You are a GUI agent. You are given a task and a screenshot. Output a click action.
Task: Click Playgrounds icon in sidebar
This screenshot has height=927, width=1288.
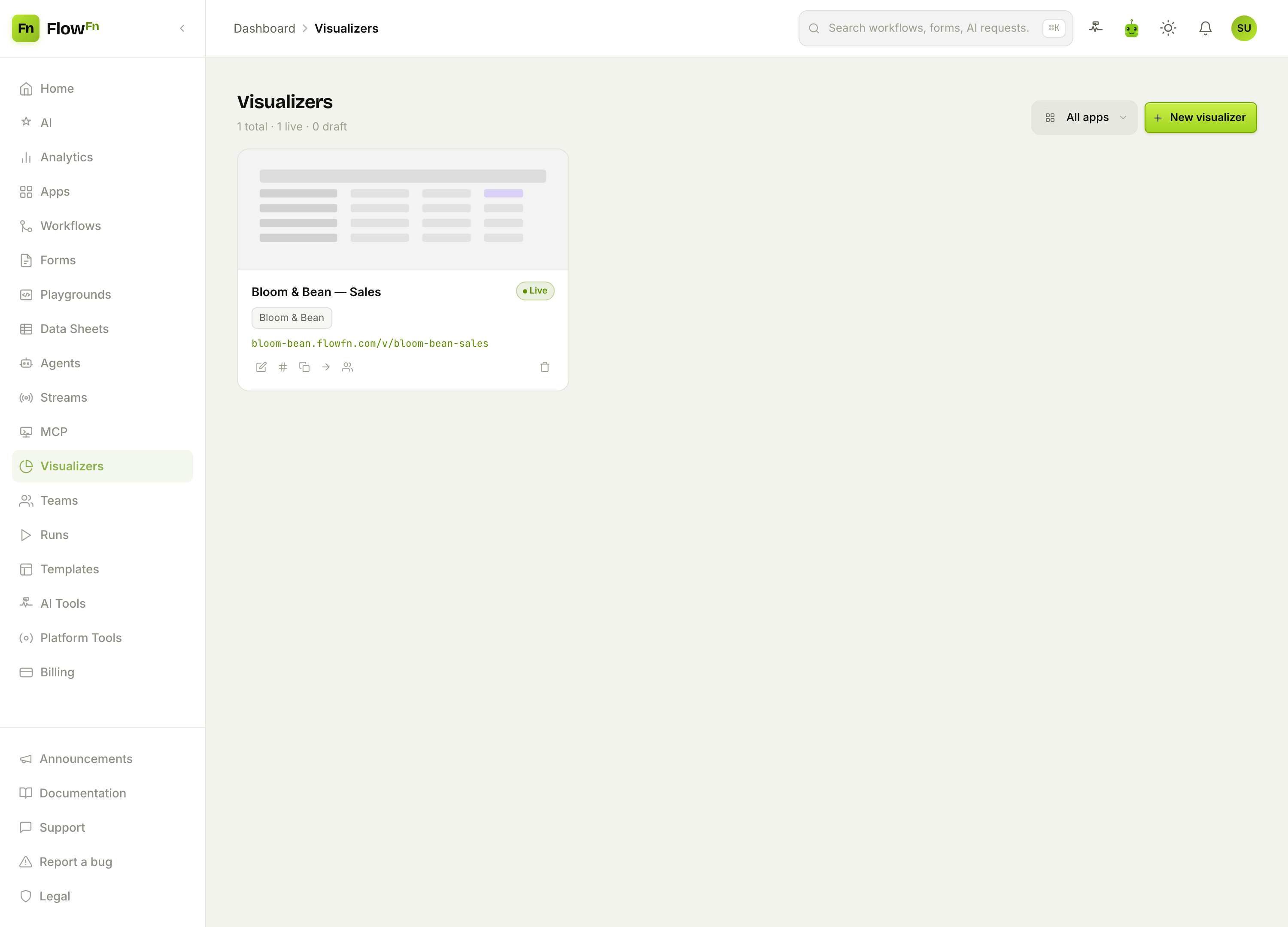26,294
